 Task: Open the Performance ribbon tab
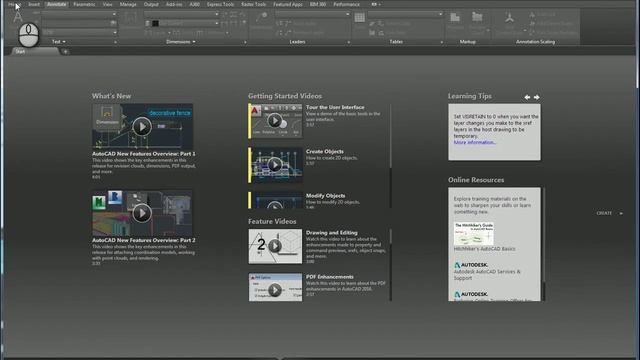tap(347, 4)
